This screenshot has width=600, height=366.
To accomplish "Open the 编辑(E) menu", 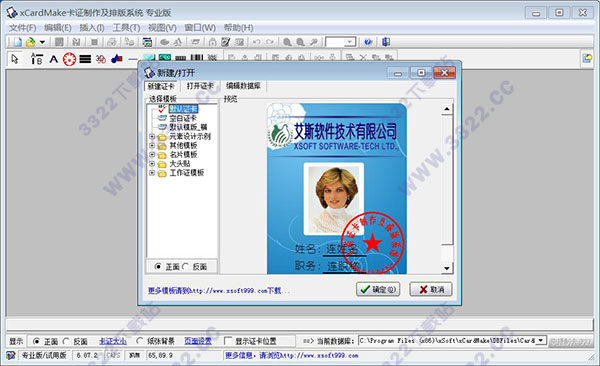I will pyautogui.click(x=58, y=28).
